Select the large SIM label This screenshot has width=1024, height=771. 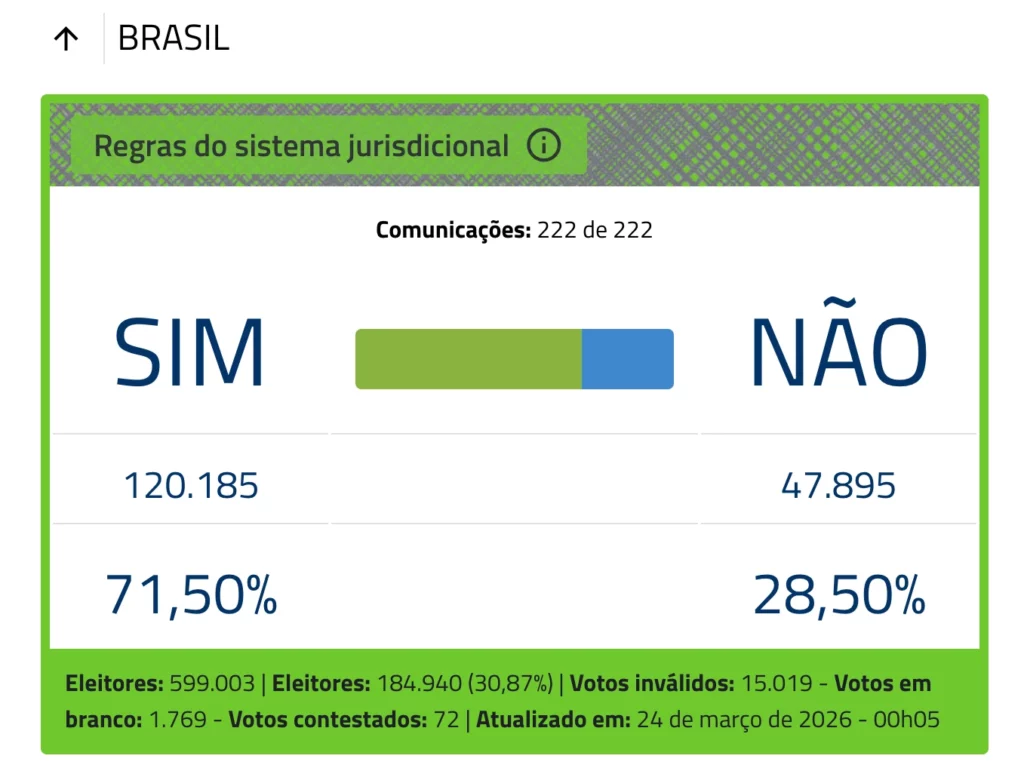189,354
